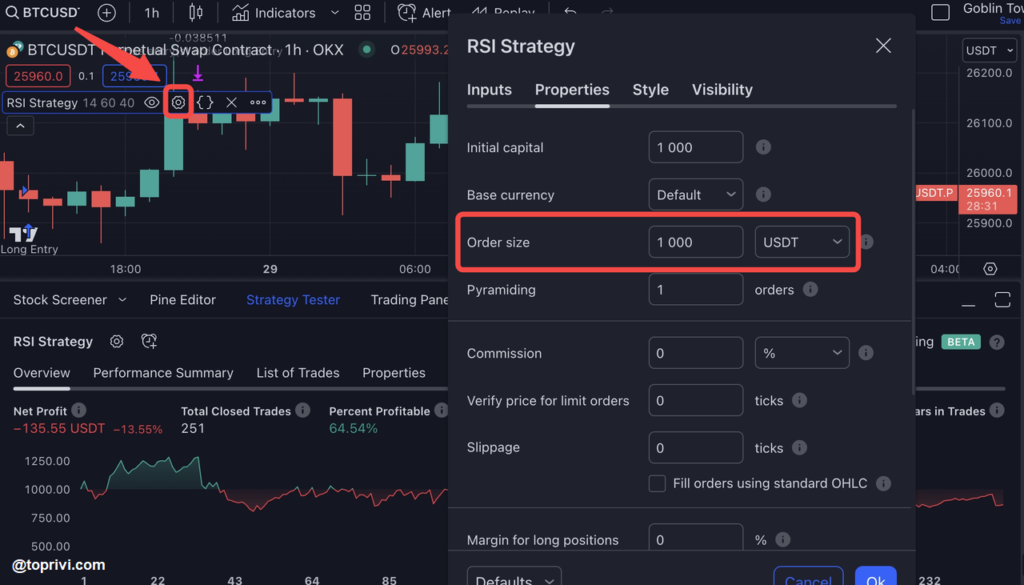
Task: Enable Fill orders using standard OHLC
Action: pos(657,483)
